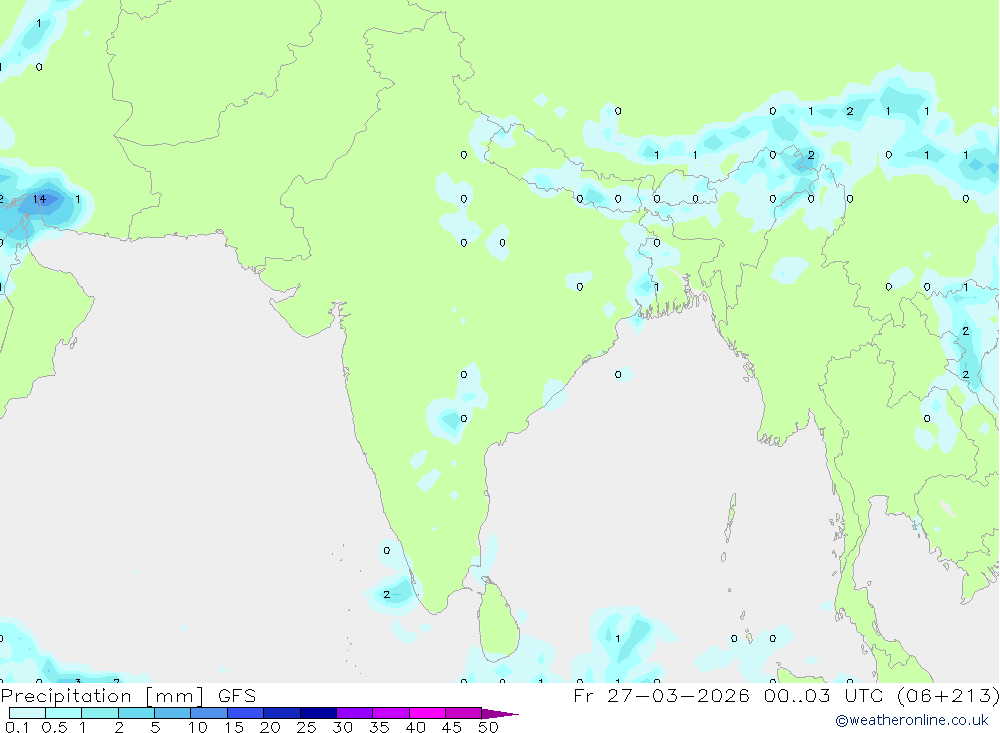This screenshot has width=1000, height=733.
Task: Choose the 35–40 mm violet legend swatch
Action: click(391, 713)
